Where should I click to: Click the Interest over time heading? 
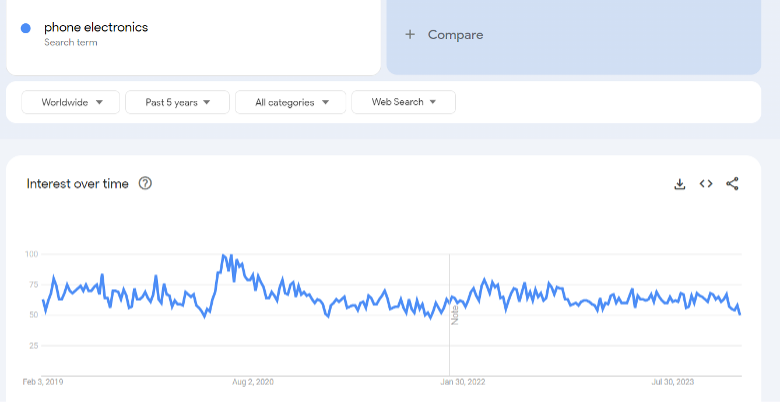[x=78, y=184]
